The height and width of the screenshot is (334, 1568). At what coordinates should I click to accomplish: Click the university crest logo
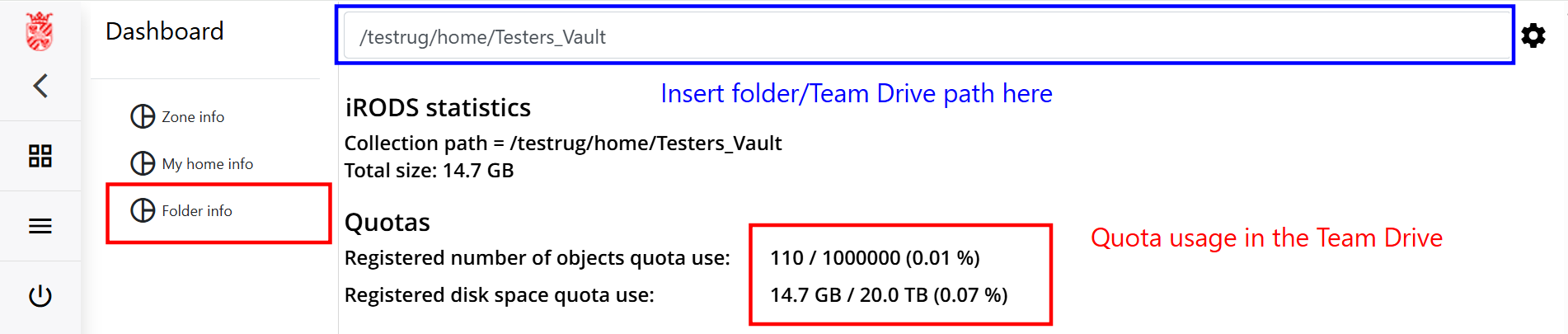click(x=40, y=31)
